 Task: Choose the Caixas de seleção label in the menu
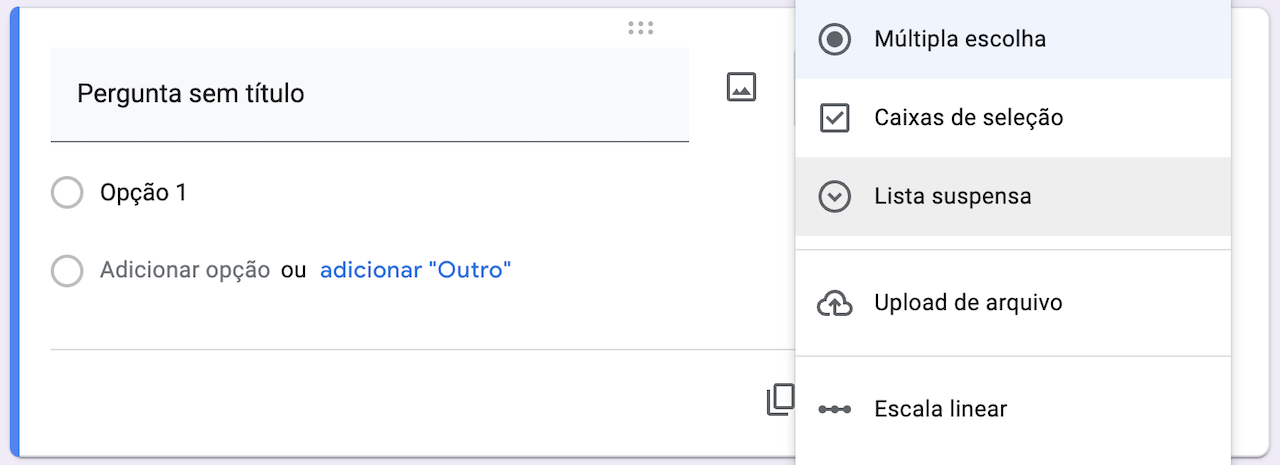(968, 118)
